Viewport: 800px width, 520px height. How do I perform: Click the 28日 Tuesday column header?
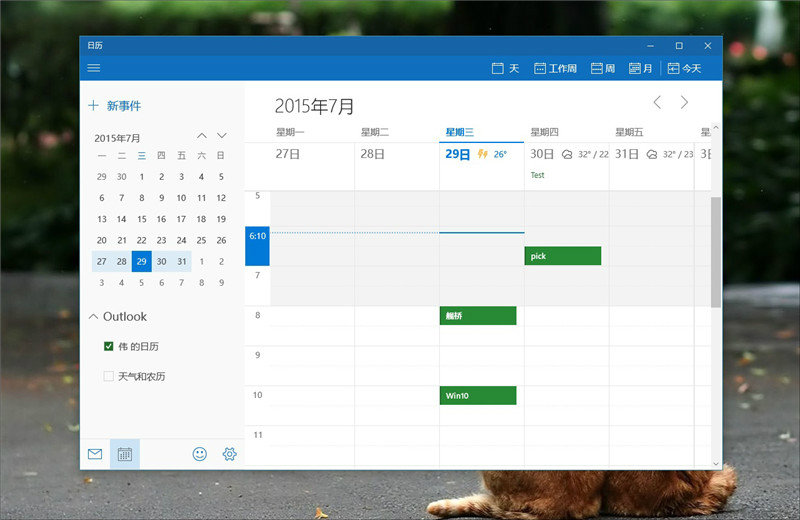pos(372,154)
